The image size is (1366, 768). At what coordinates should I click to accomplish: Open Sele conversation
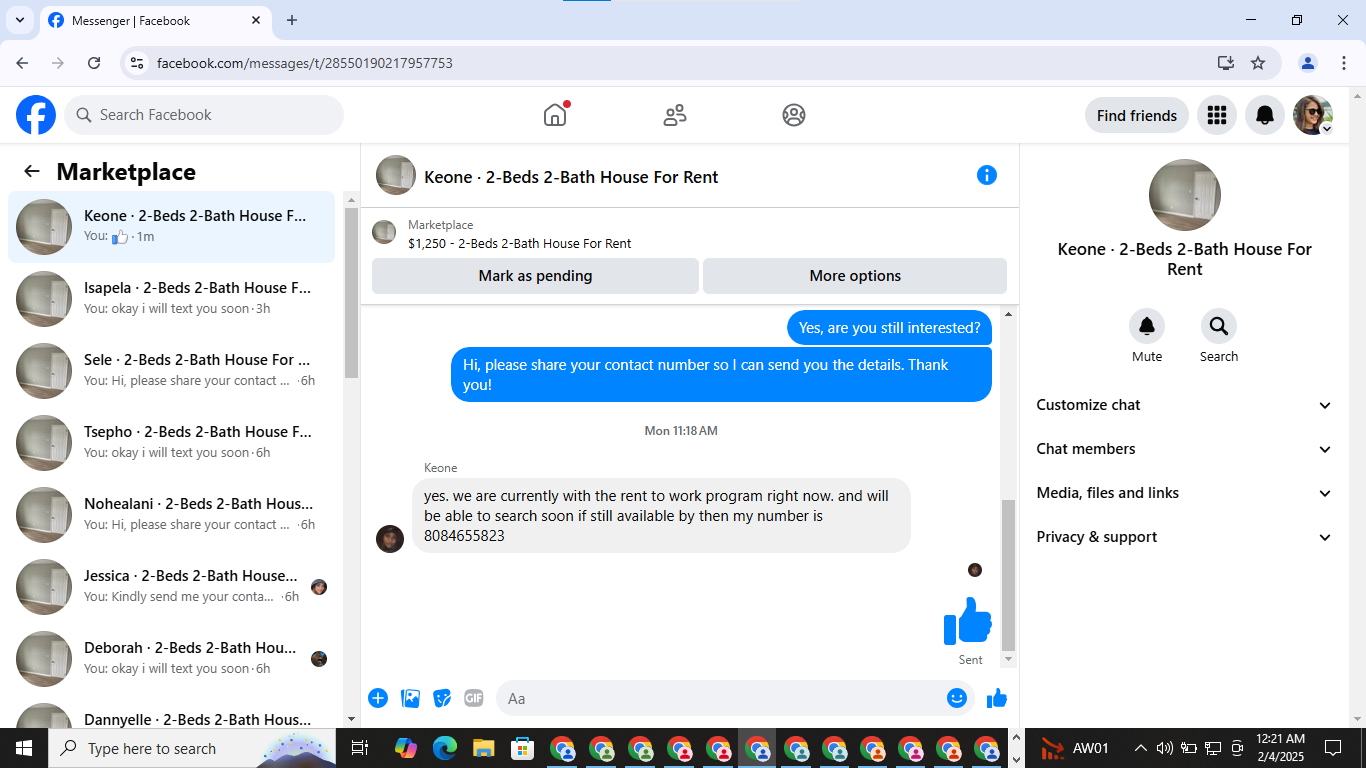pos(172,370)
